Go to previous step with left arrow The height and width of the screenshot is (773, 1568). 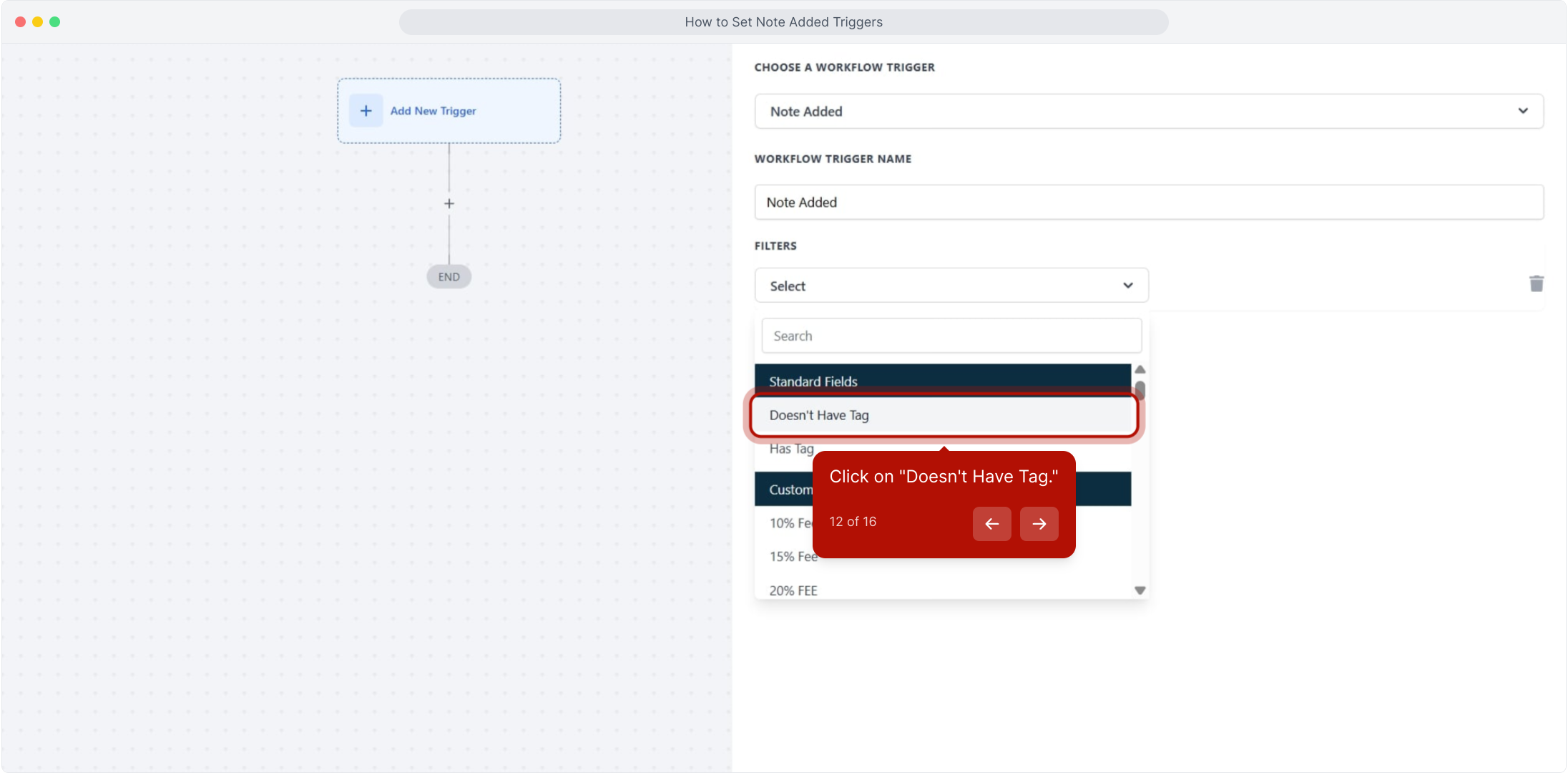[x=991, y=524]
